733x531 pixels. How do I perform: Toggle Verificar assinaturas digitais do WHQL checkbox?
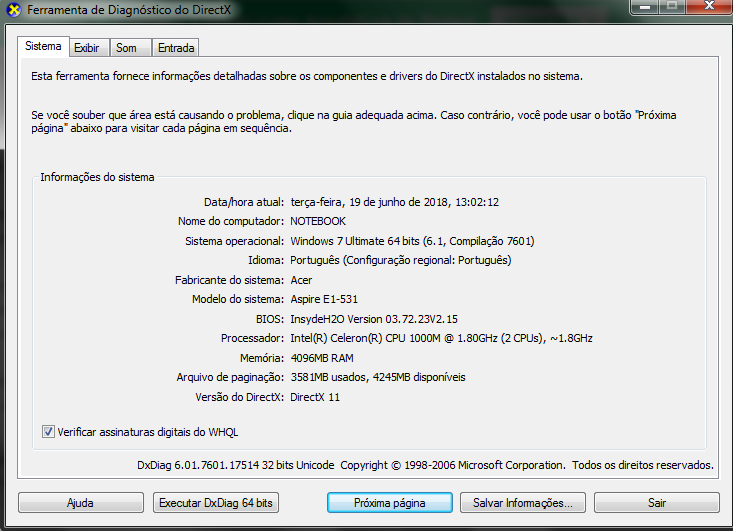click(48, 431)
